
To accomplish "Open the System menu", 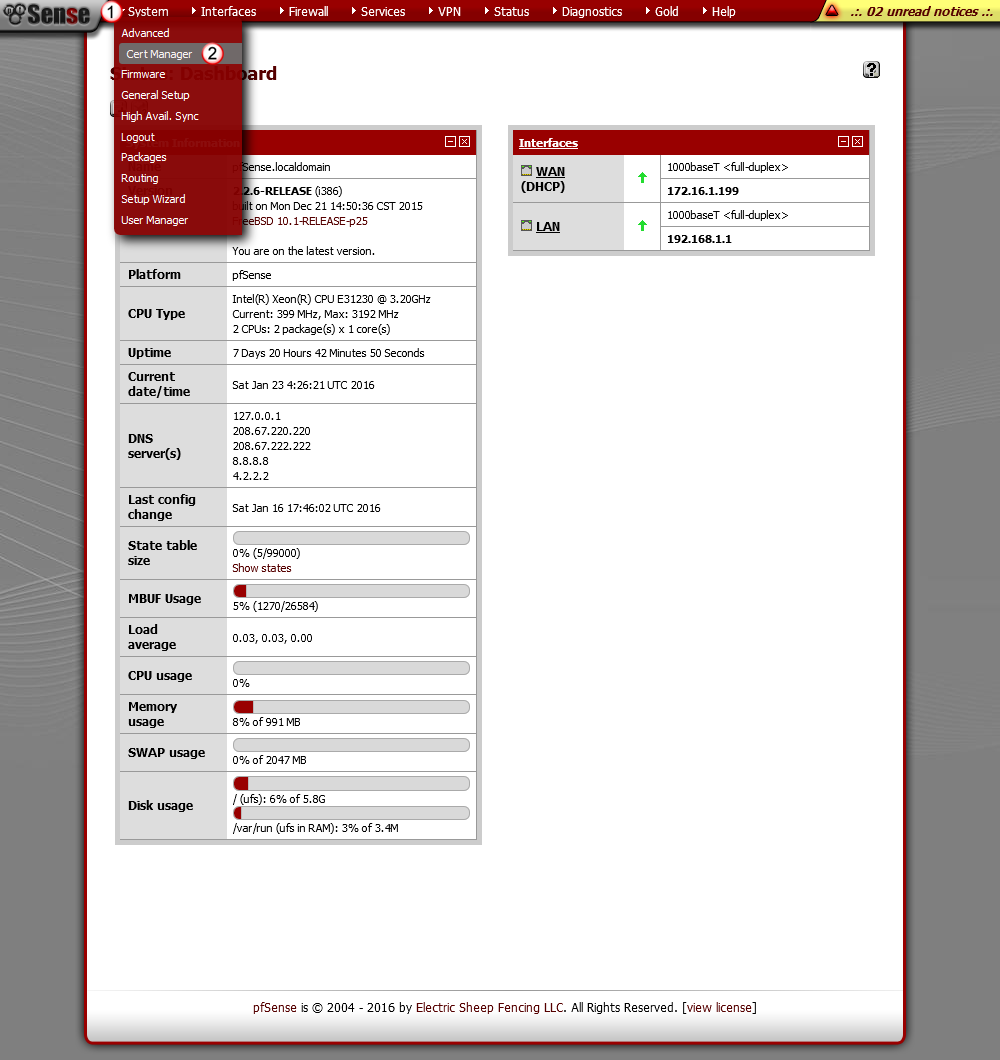I will (x=148, y=11).
